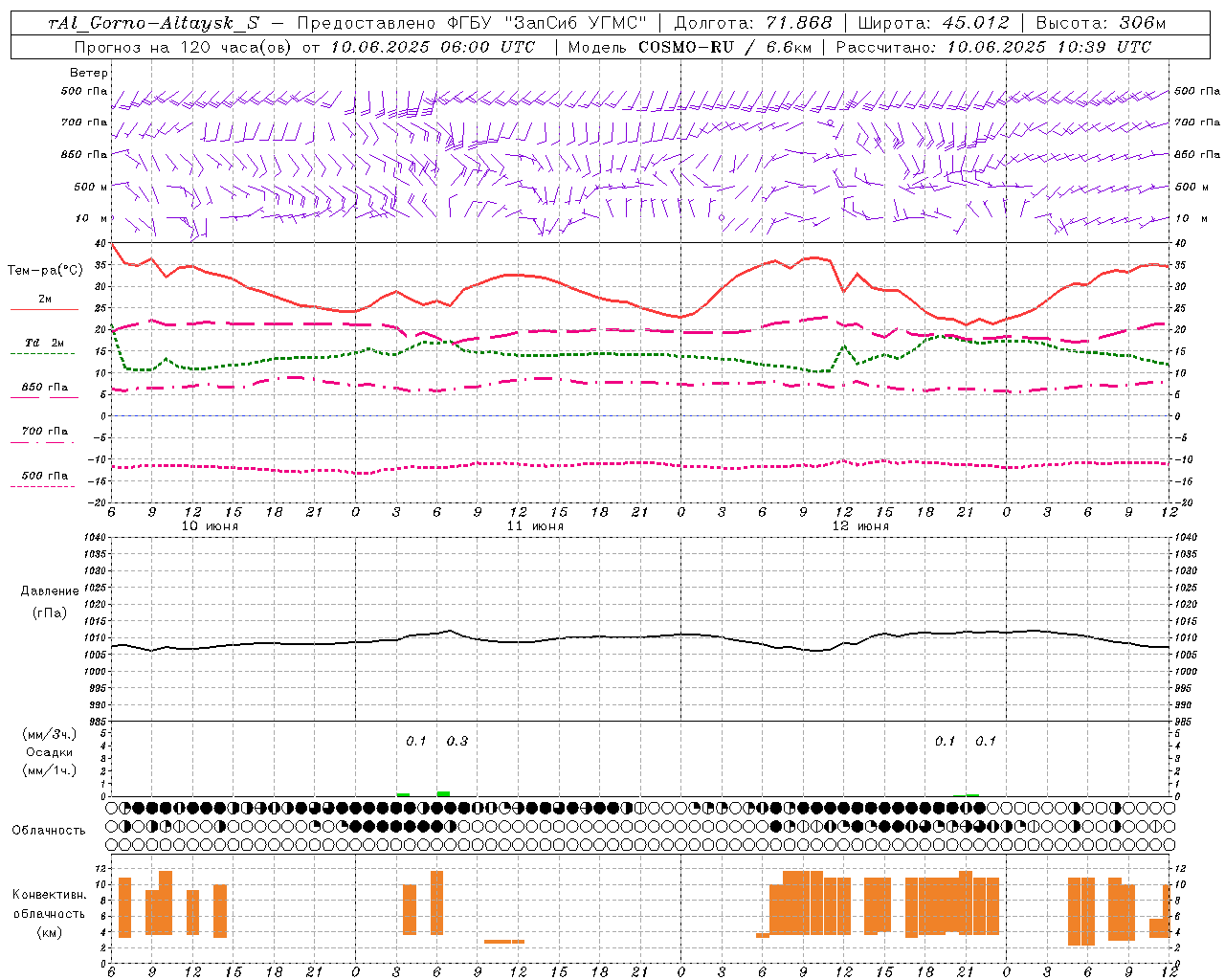Click the (км) unit label
The width and height of the screenshot is (1225, 980).
tap(50, 932)
